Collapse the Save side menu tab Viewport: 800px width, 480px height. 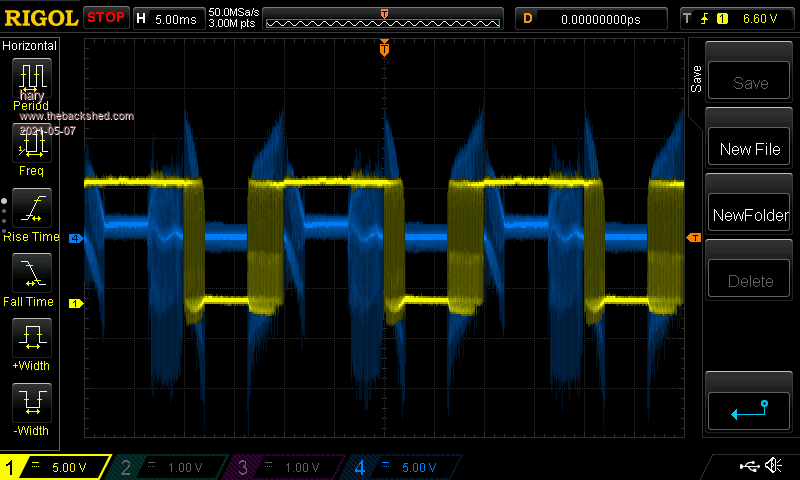coord(697,80)
